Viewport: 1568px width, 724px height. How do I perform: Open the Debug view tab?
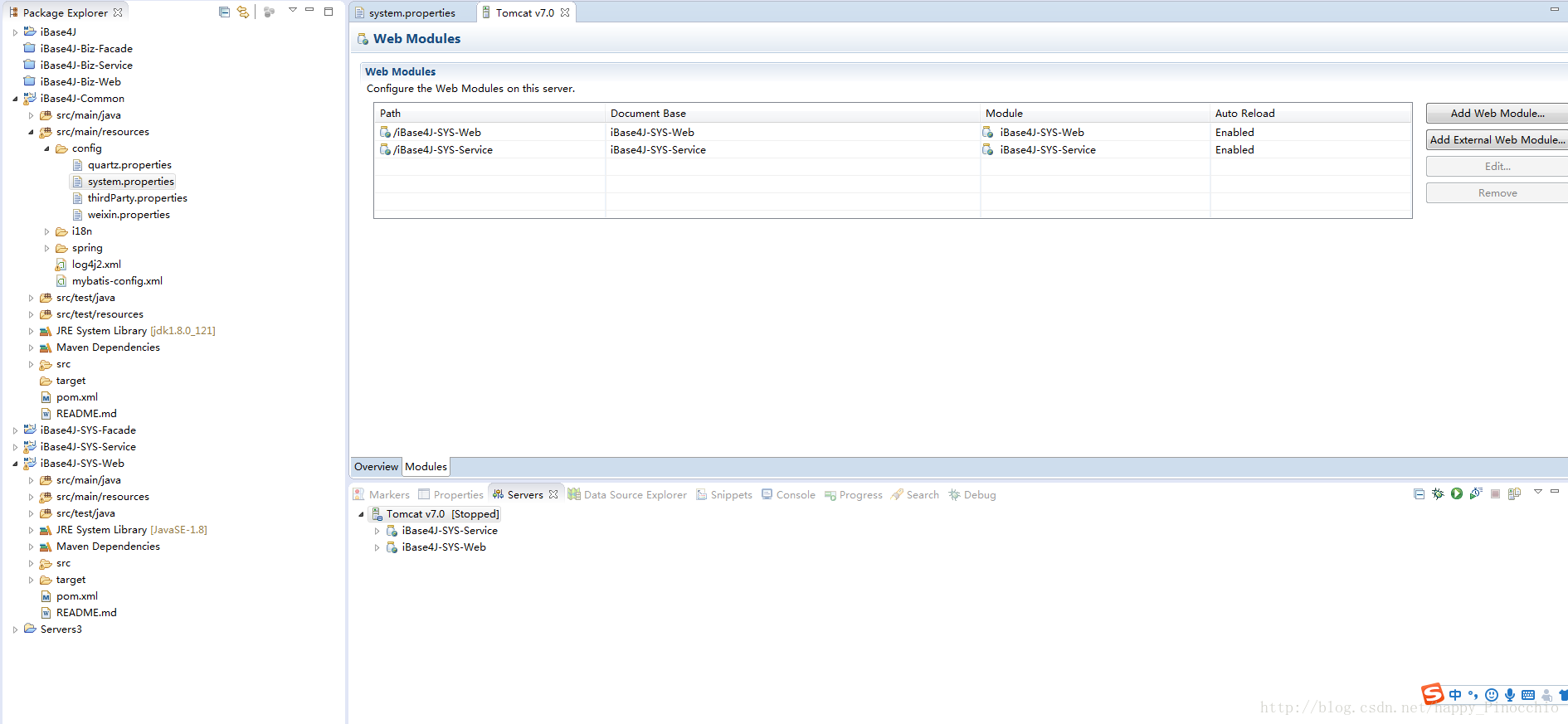[x=972, y=495]
